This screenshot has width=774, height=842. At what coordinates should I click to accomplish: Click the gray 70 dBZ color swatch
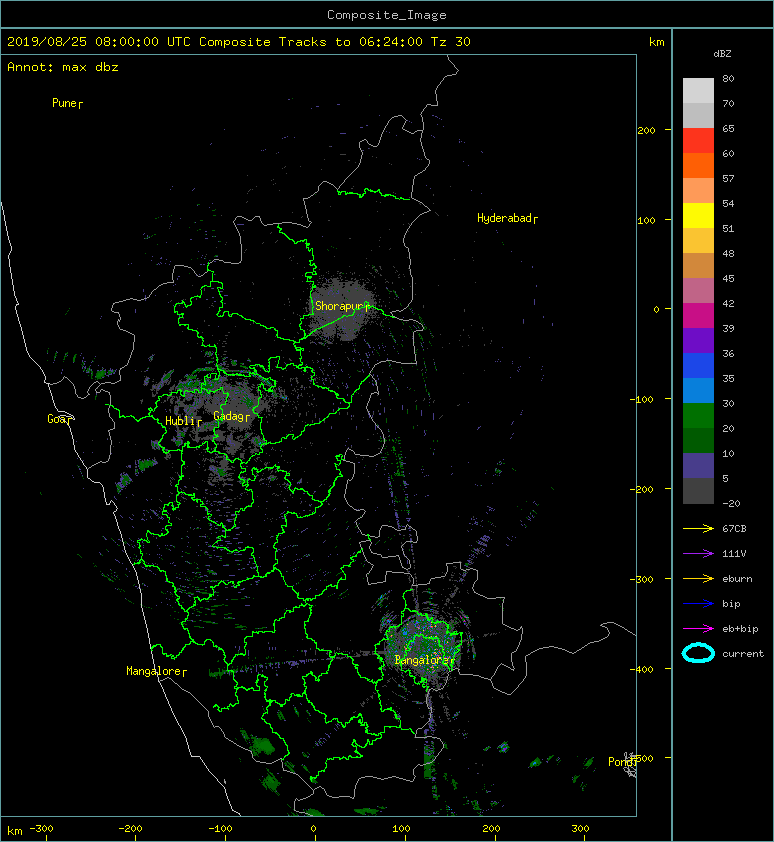698,115
